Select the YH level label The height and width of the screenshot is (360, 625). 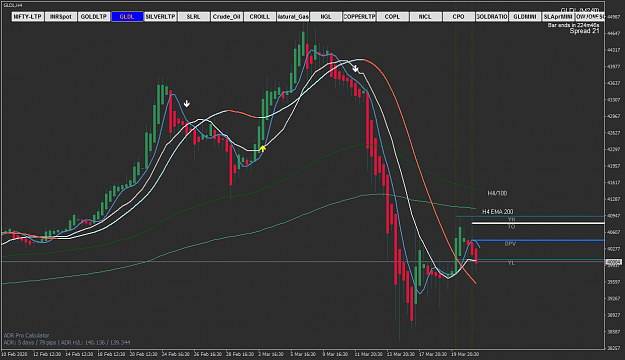tap(511, 219)
